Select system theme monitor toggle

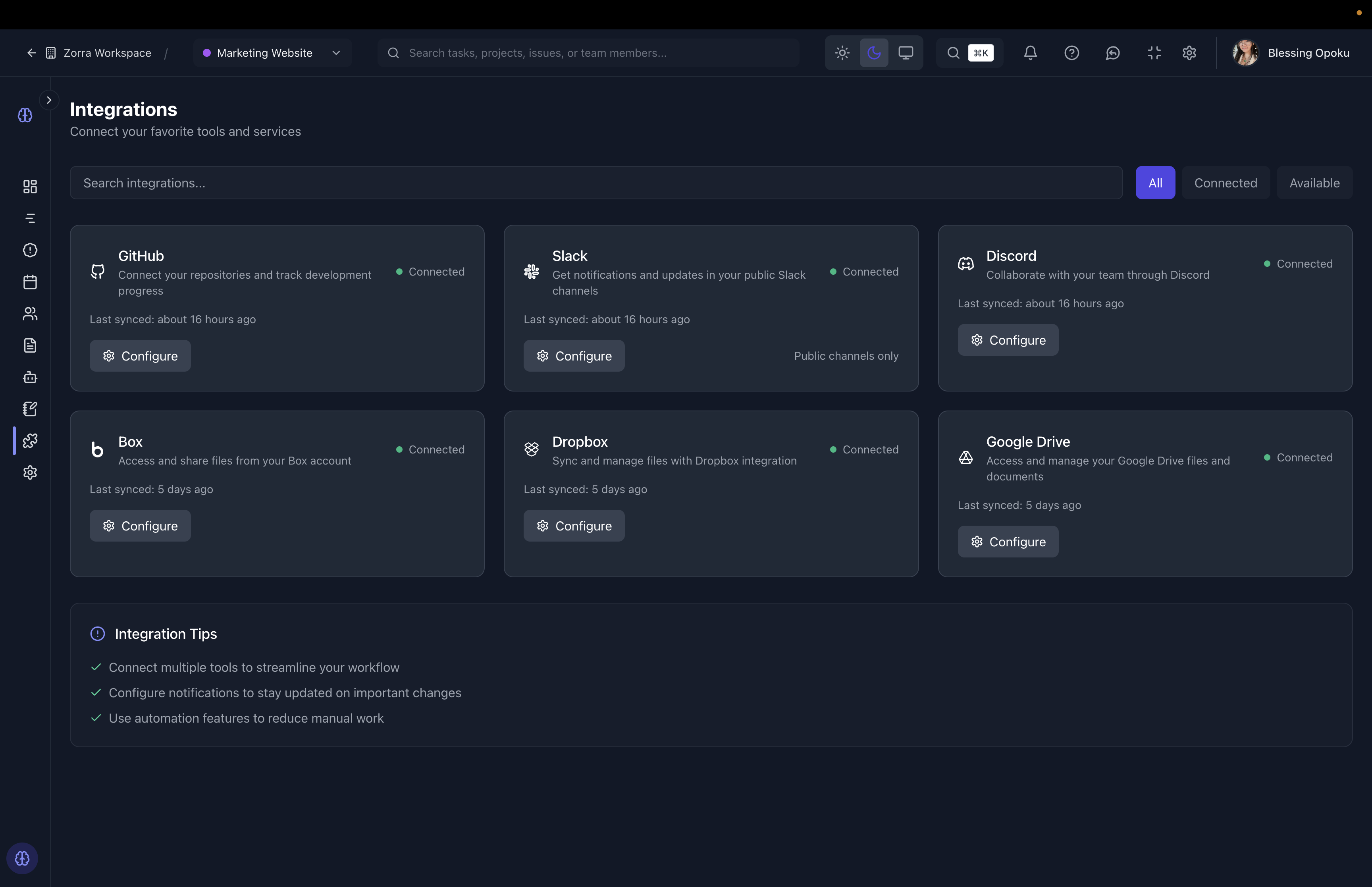click(x=905, y=53)
